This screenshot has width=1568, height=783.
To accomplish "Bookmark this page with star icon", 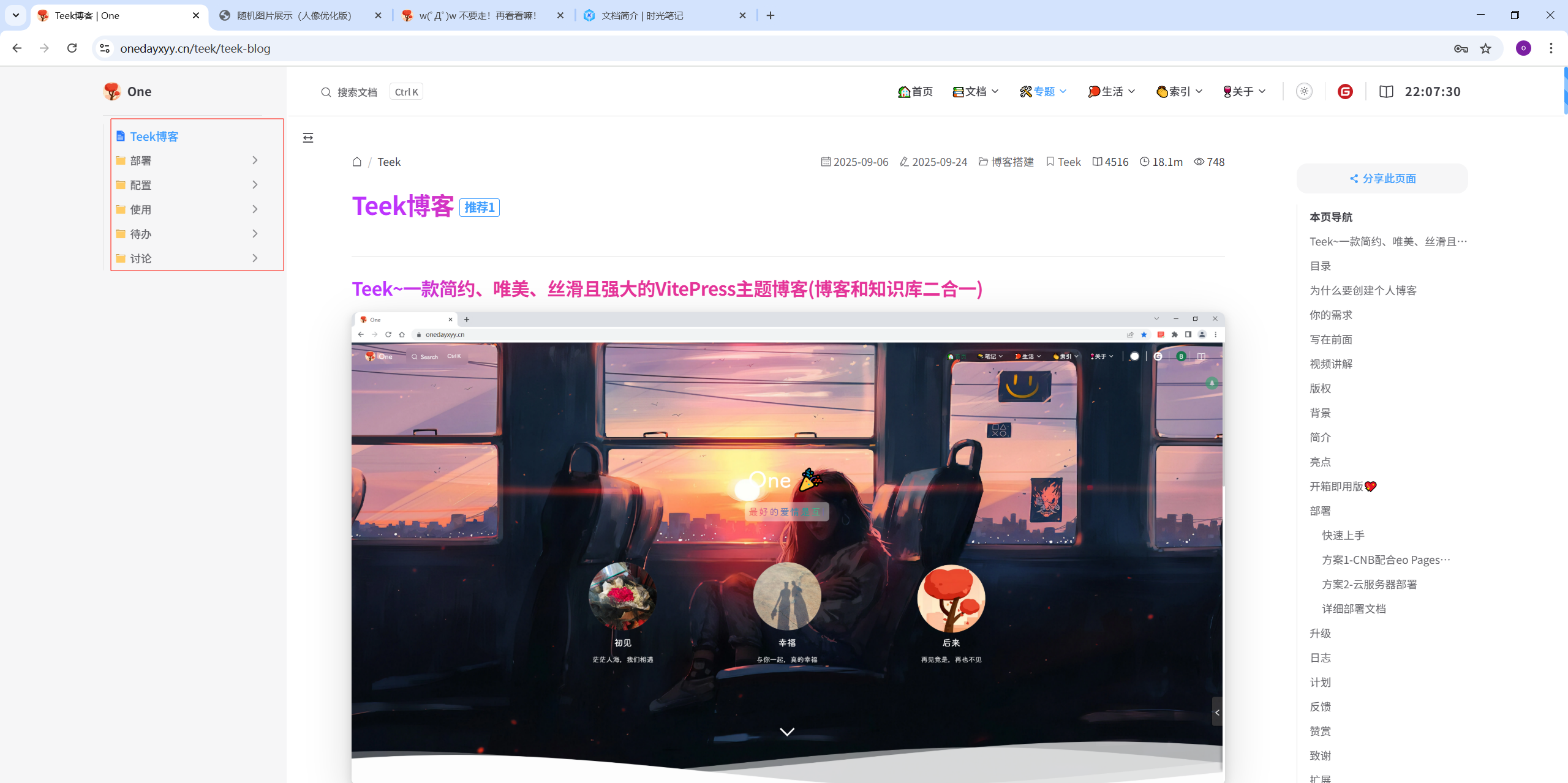I will (x=1486, y=48).
